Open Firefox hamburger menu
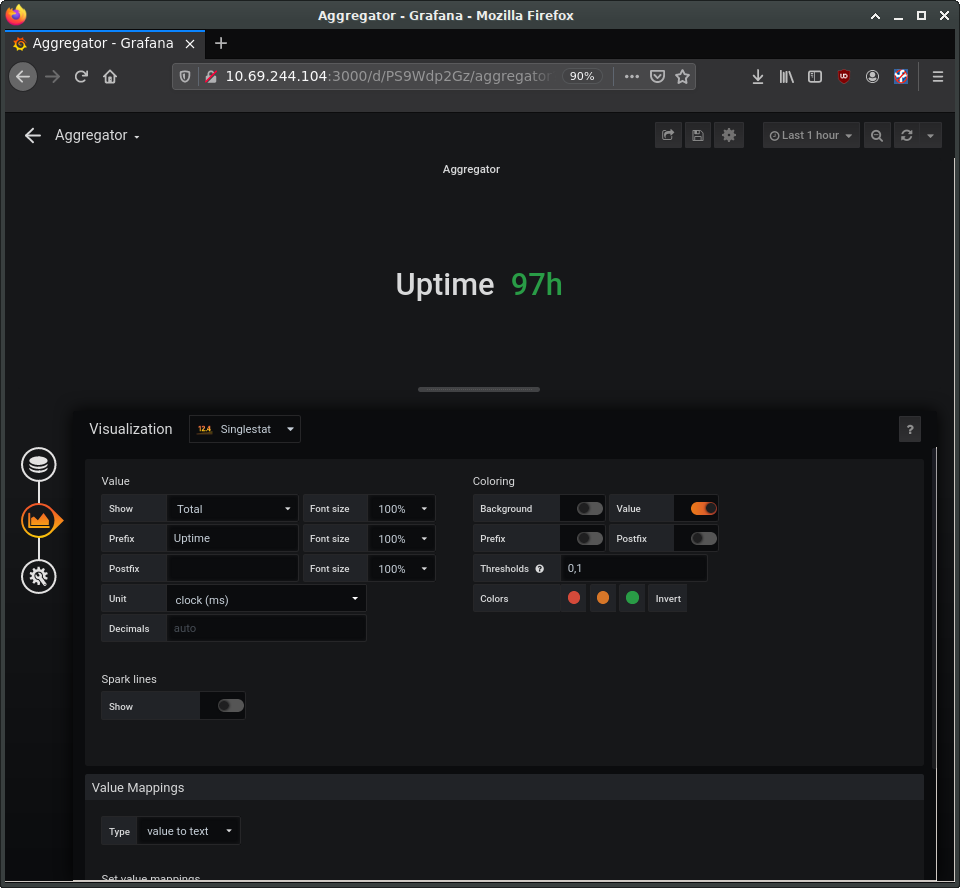This screenshot has height=888, width=960. [x=937, y=77]
